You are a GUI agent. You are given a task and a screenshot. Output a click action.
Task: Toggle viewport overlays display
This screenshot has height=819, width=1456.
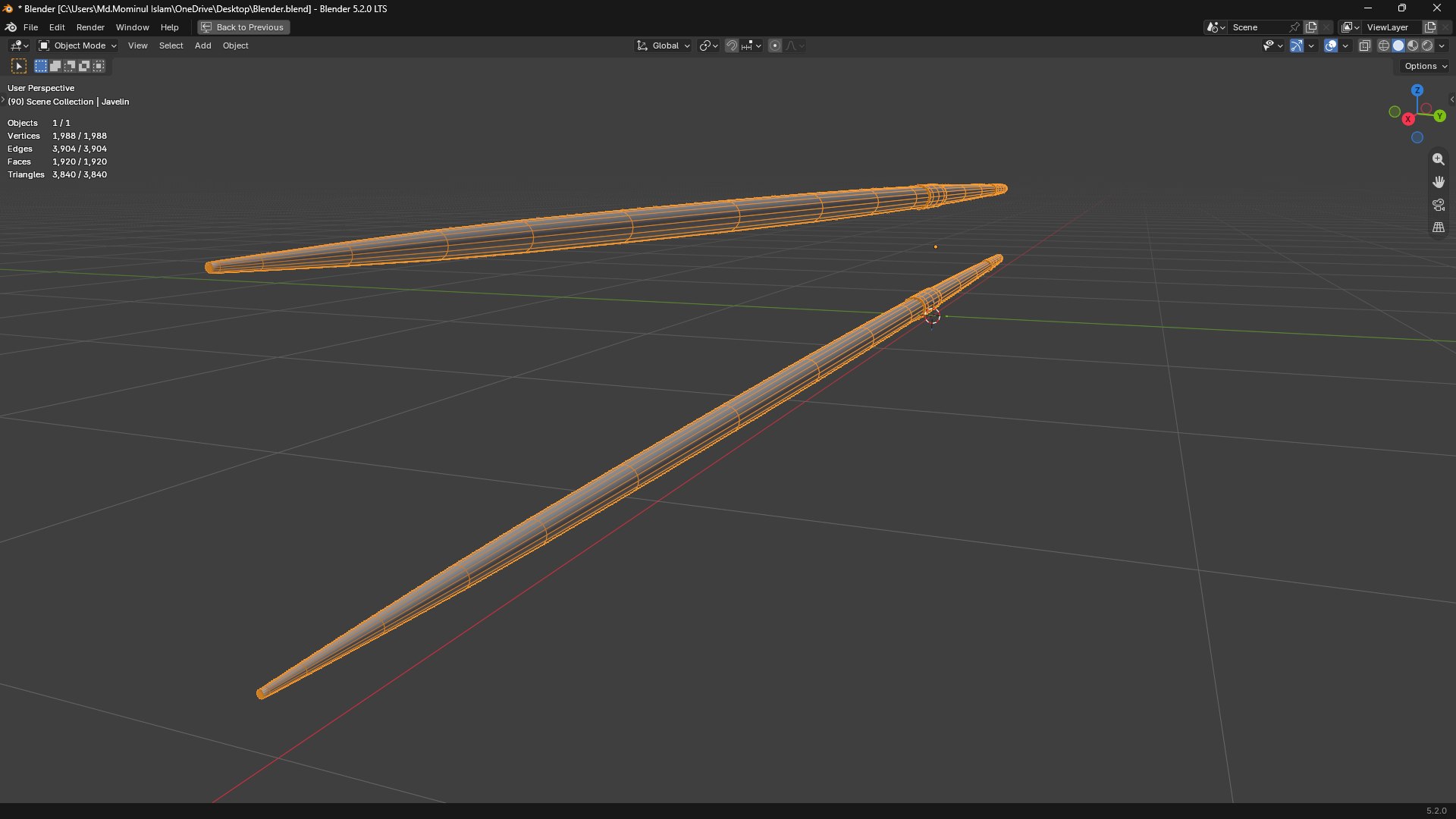click(x=1331, y=45)
